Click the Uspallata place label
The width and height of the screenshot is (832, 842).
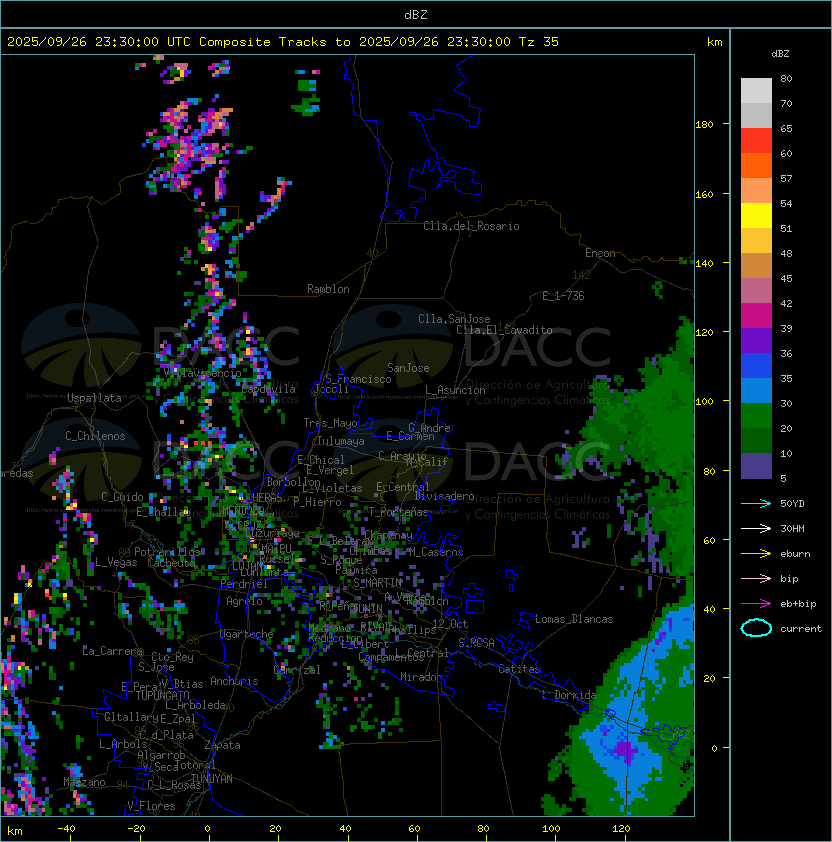pos(94,398)
